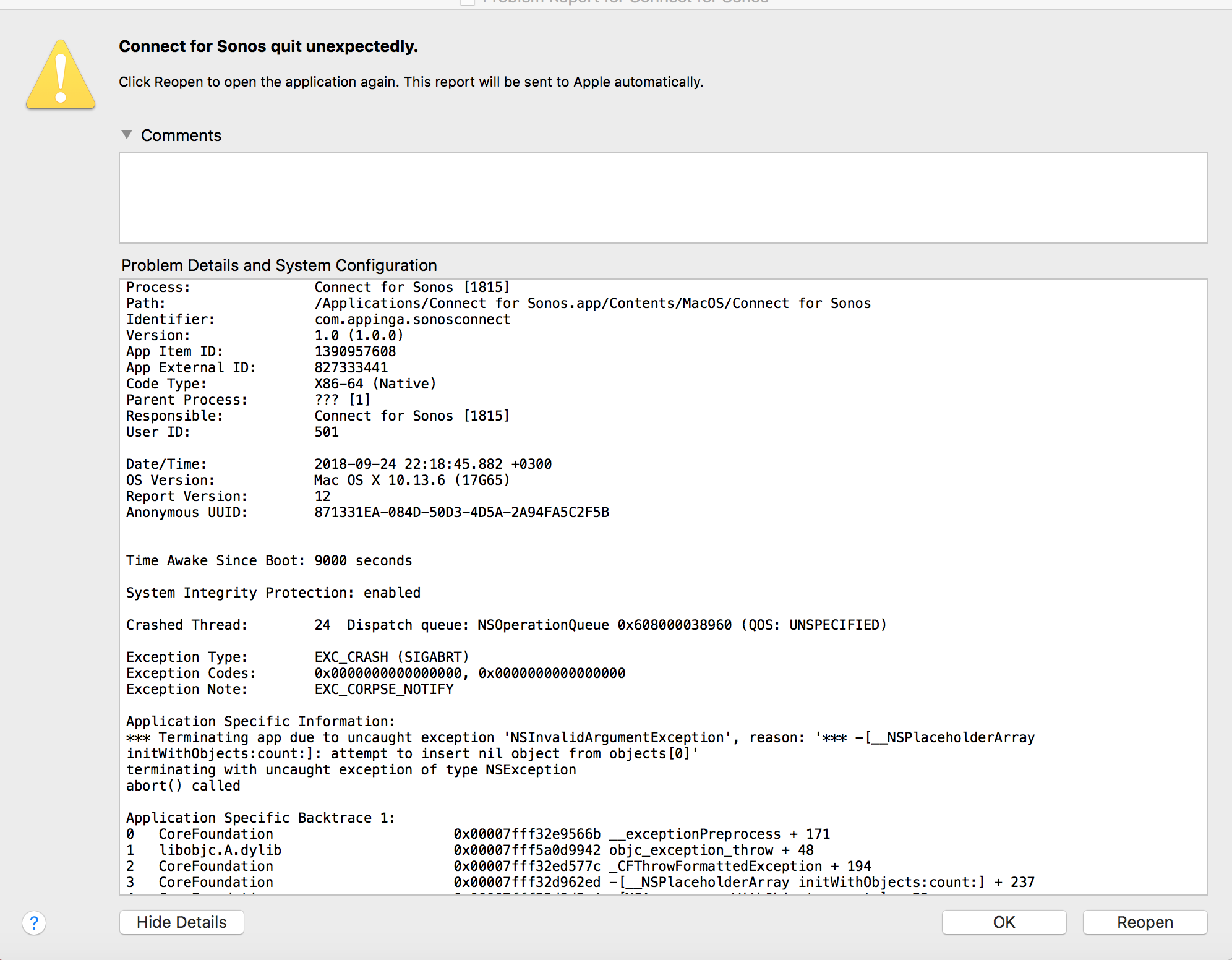Screen dimensions: 1232x960
Task: Click the User ID value '501'
Action: pos(327,432)
